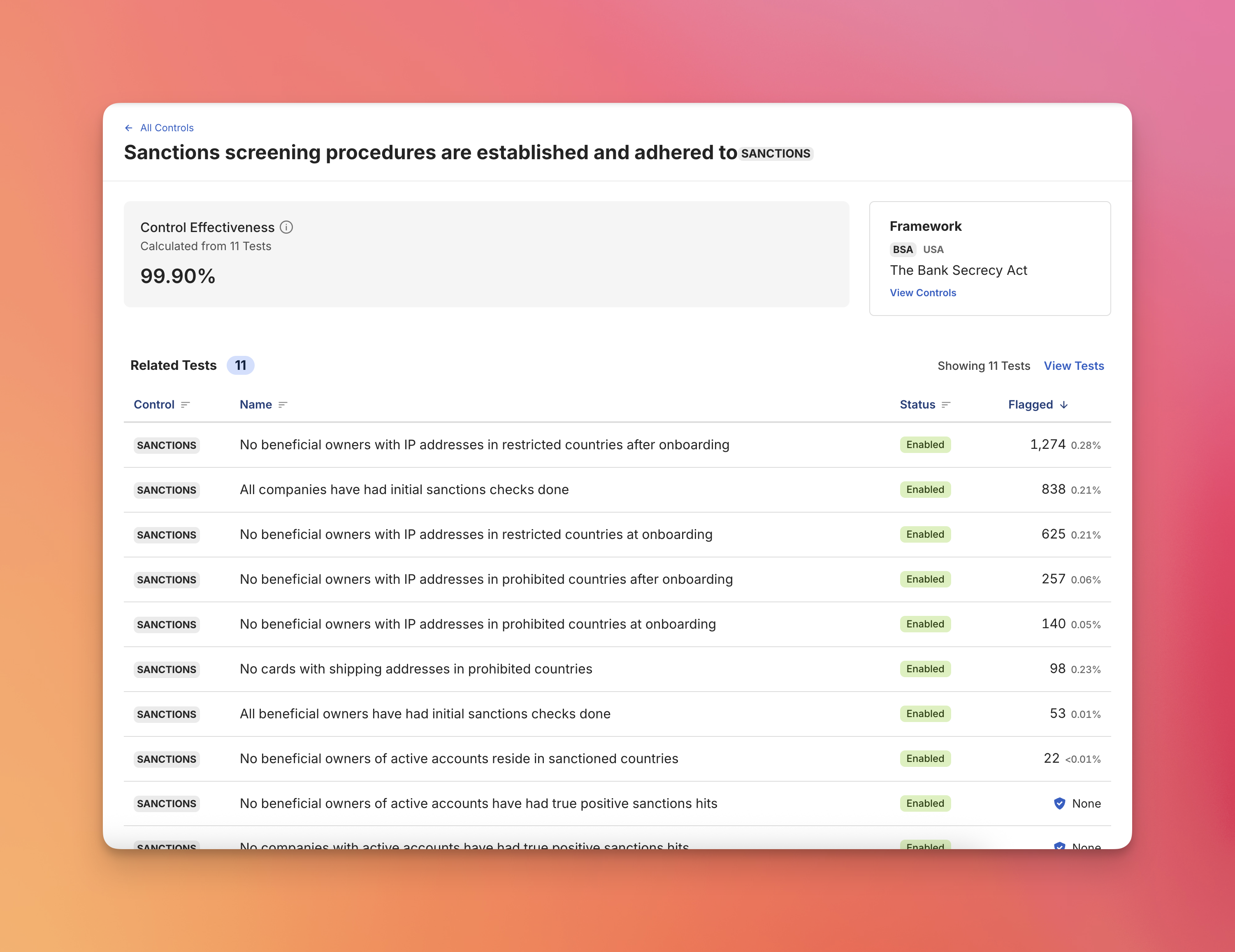Open View Controls in the Framework card

[923, 293]
